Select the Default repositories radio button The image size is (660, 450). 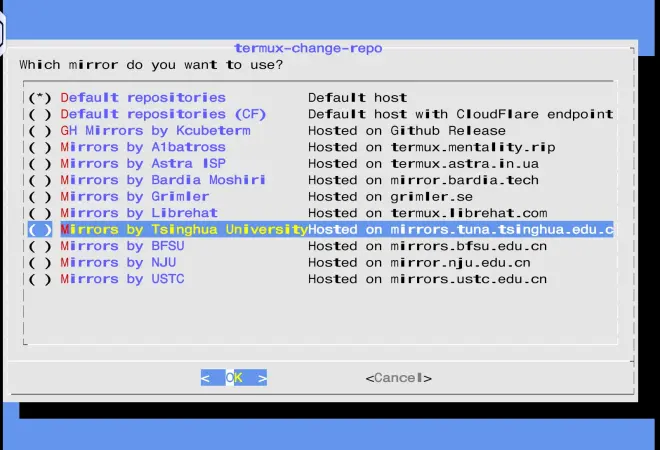40,98
